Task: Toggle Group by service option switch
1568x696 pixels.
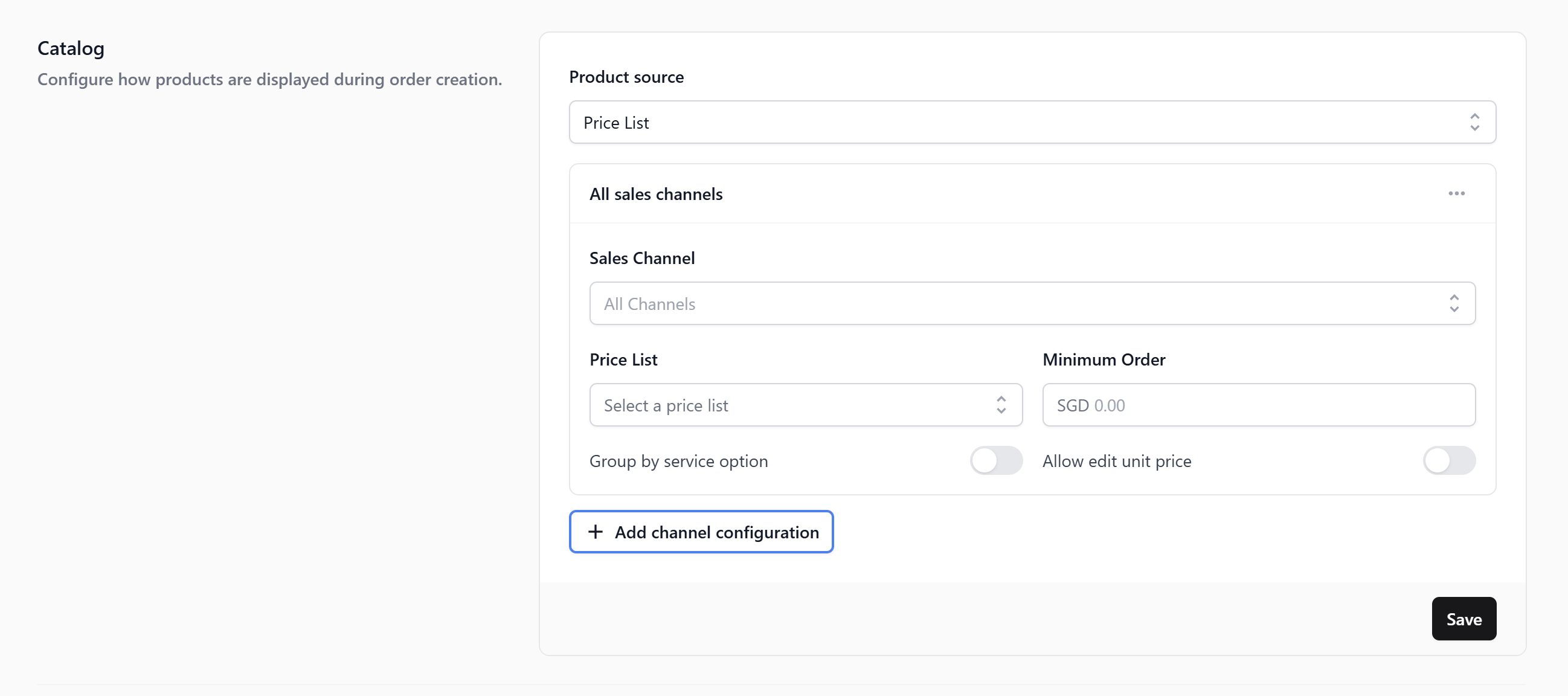Action: tap(996, 460)
